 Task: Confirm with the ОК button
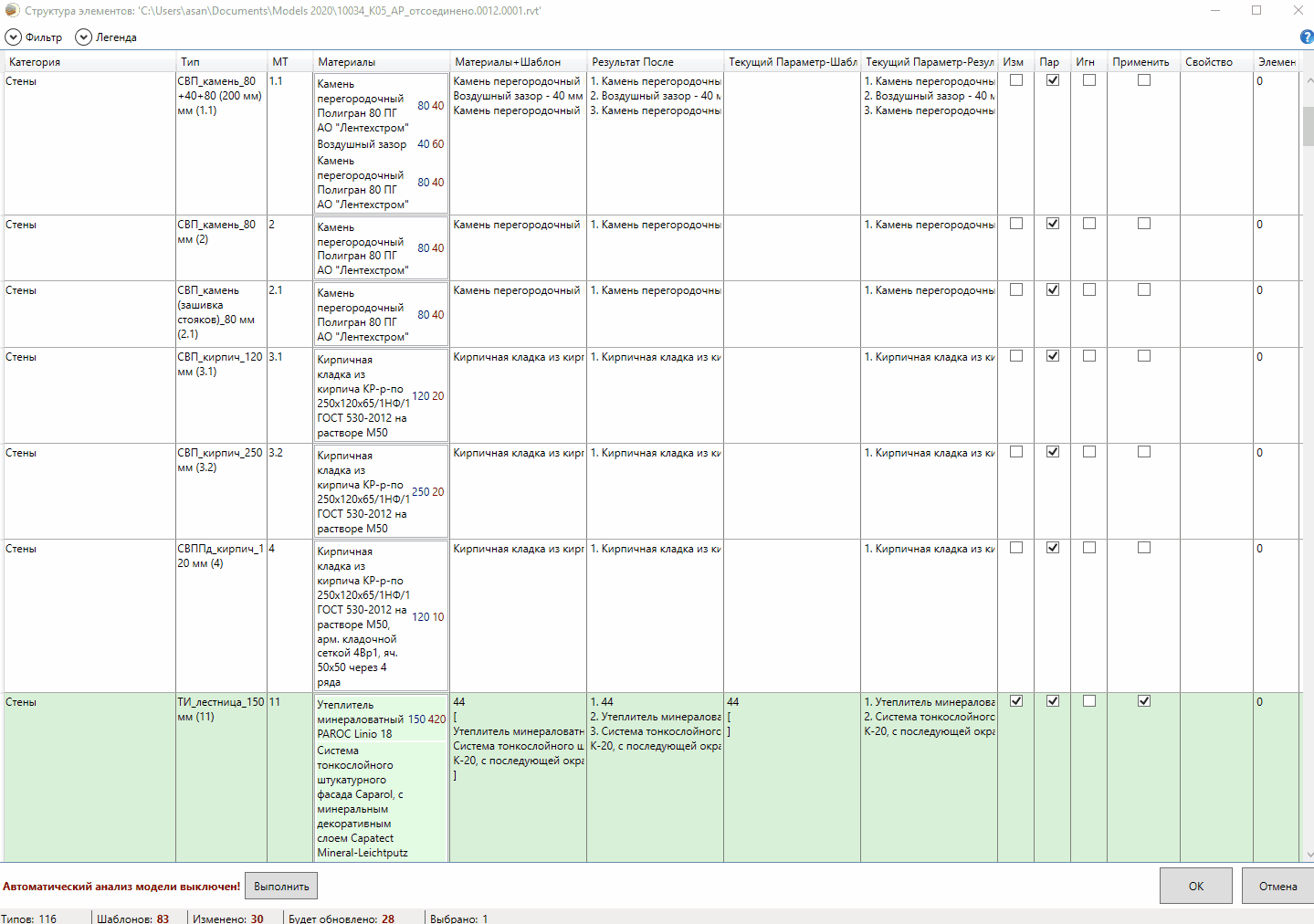[x=1196, y=887]
